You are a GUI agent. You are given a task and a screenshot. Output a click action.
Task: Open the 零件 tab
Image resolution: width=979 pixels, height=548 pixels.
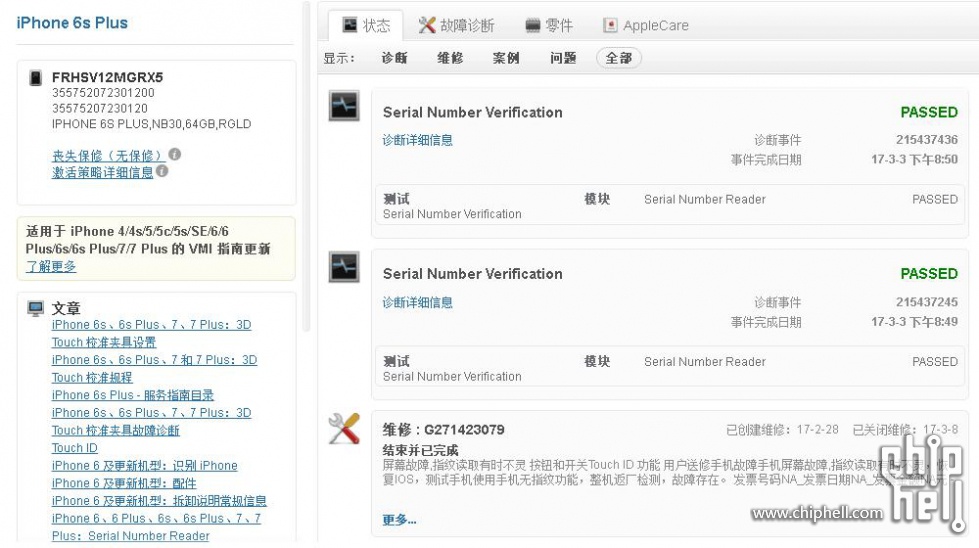[549, 26]
